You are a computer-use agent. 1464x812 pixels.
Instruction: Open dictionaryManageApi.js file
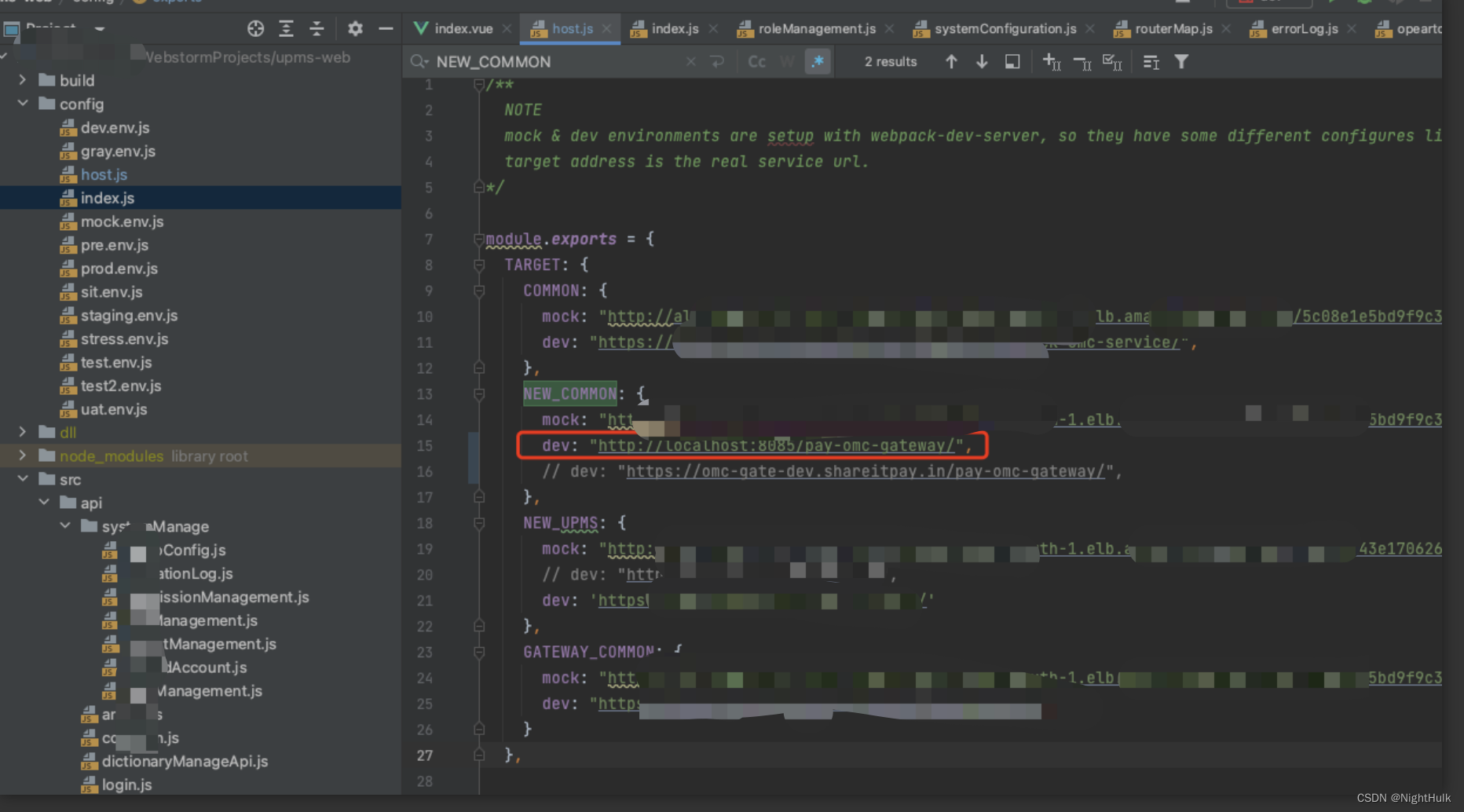coord(185,761)
